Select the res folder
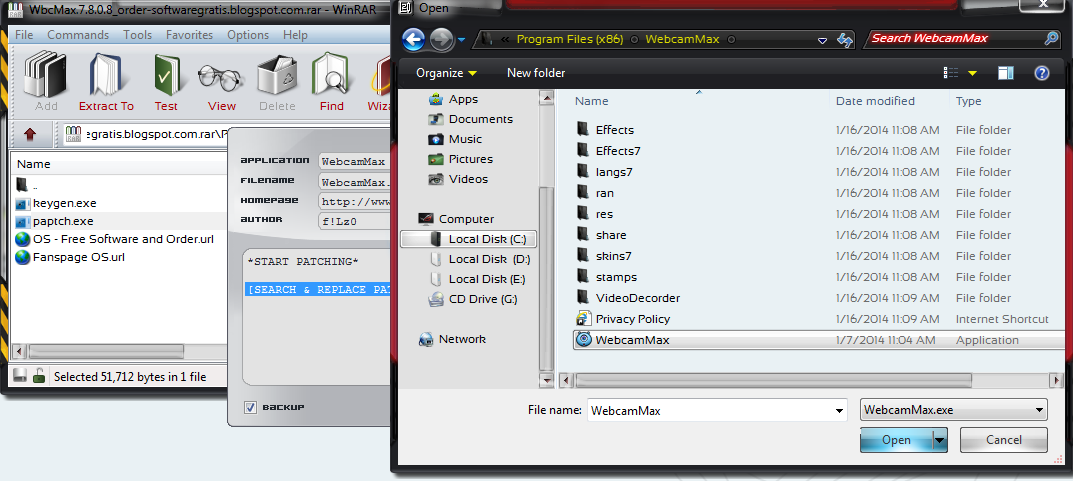The height and width of the screenshot is (481, 1075). (604, 214)
